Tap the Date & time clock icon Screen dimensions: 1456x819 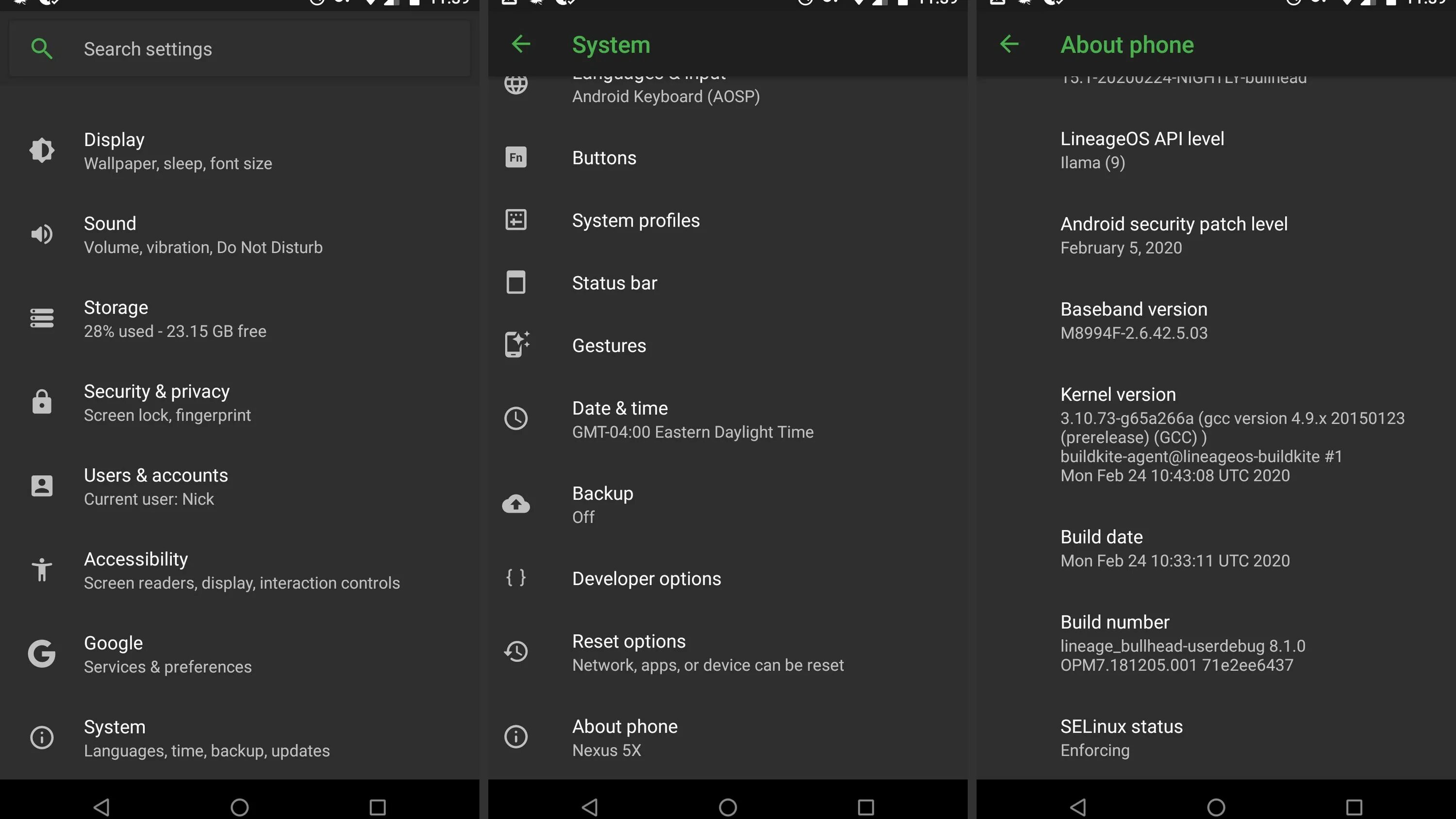click(516, 419)
